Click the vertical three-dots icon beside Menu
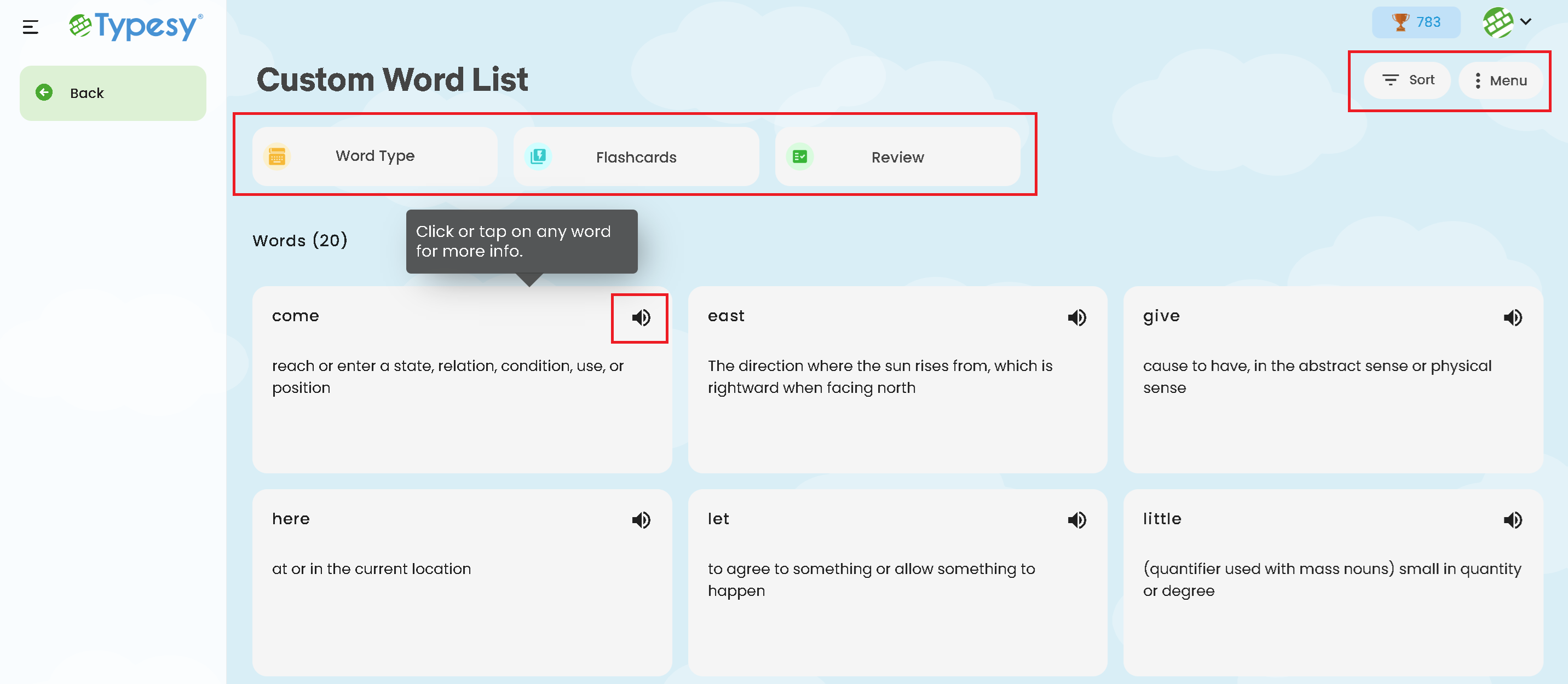Image resolution: width=1568 pixels, height=684 pixels. pyautogui.click(x=1477, y=81)
